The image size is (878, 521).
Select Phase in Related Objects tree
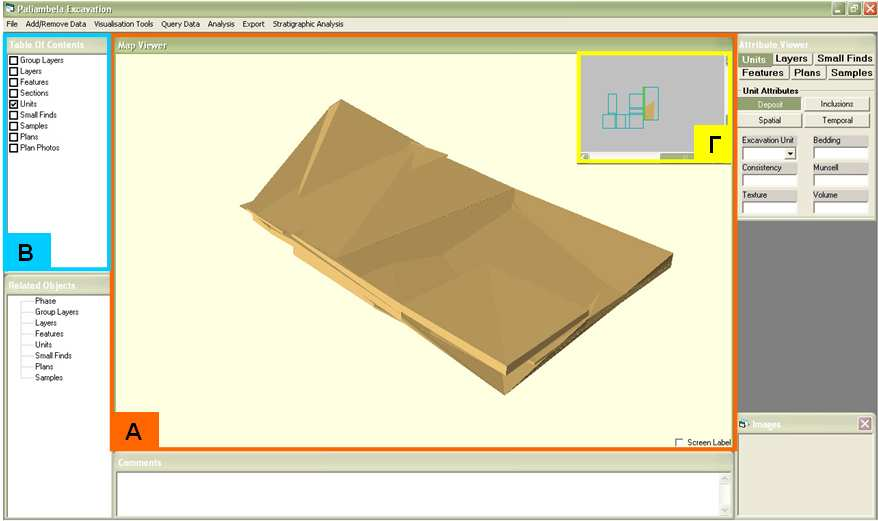45,301
